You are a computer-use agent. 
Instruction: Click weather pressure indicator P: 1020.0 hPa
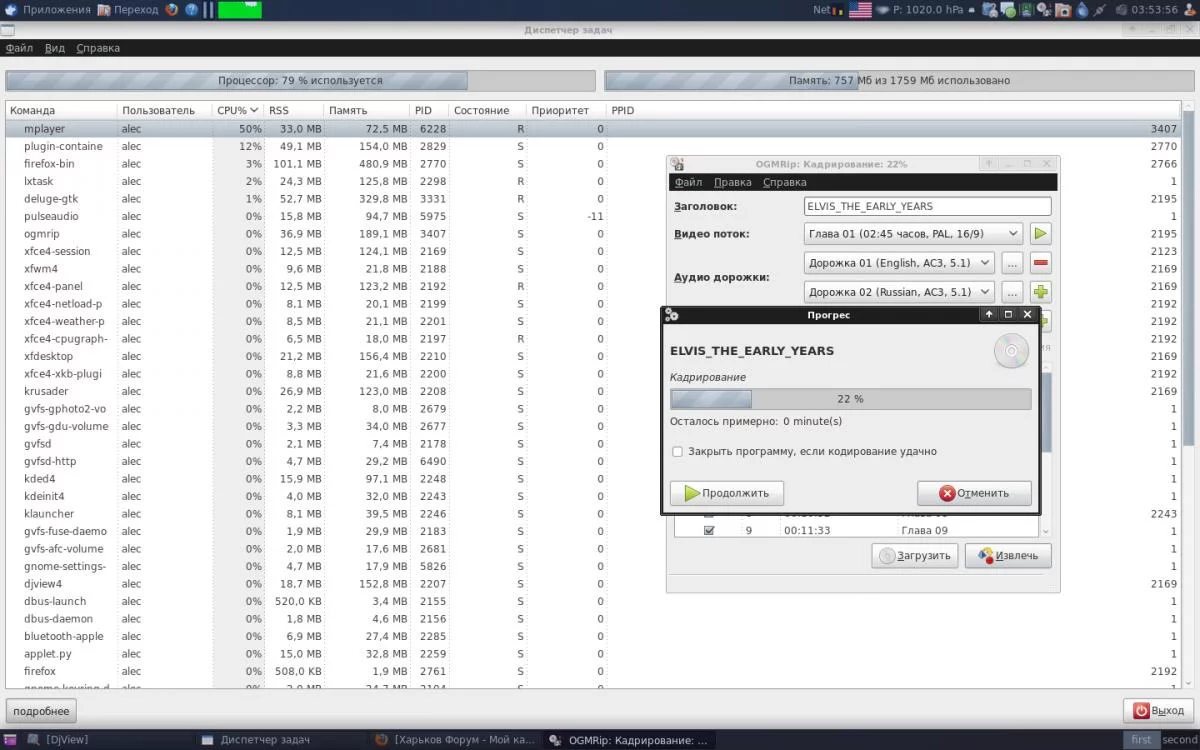926,9
